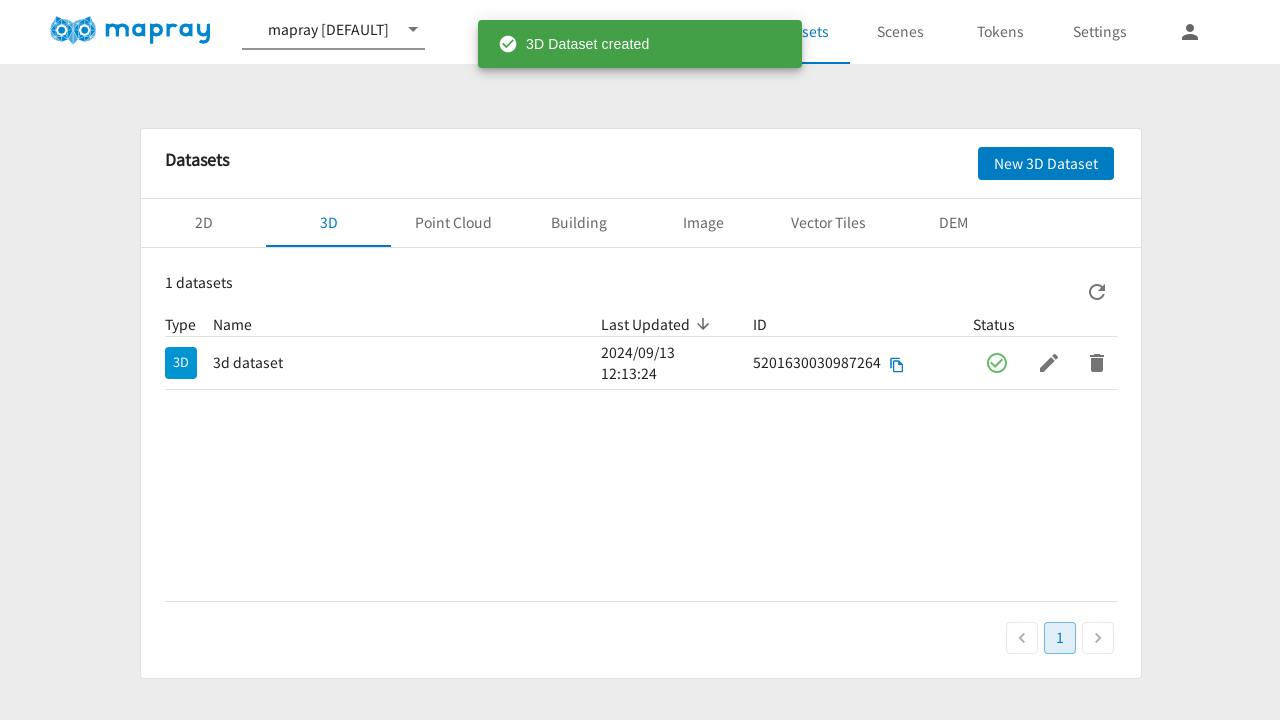Click the blue 3D type badge
This screenshot has height=720, width=1280.
[x=181, y=363]
